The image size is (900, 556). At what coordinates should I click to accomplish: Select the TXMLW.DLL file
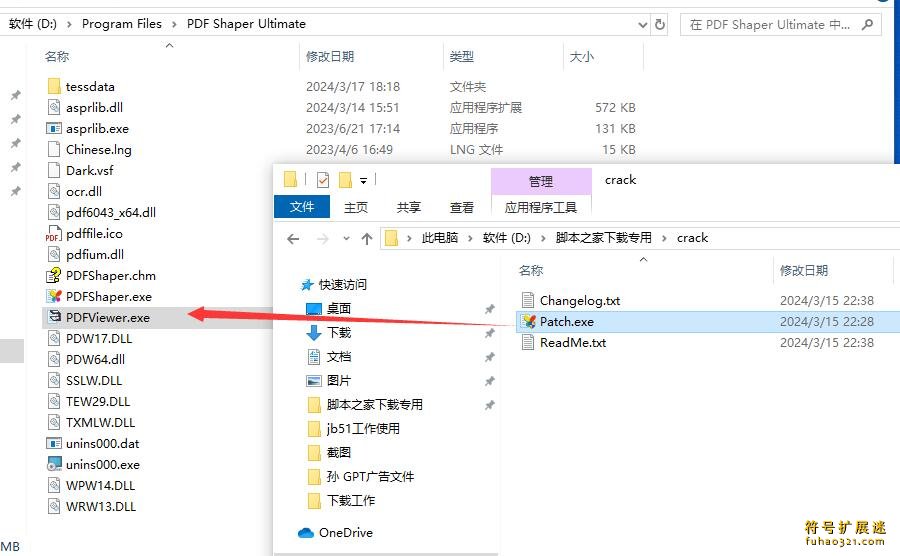coord(100,423)
